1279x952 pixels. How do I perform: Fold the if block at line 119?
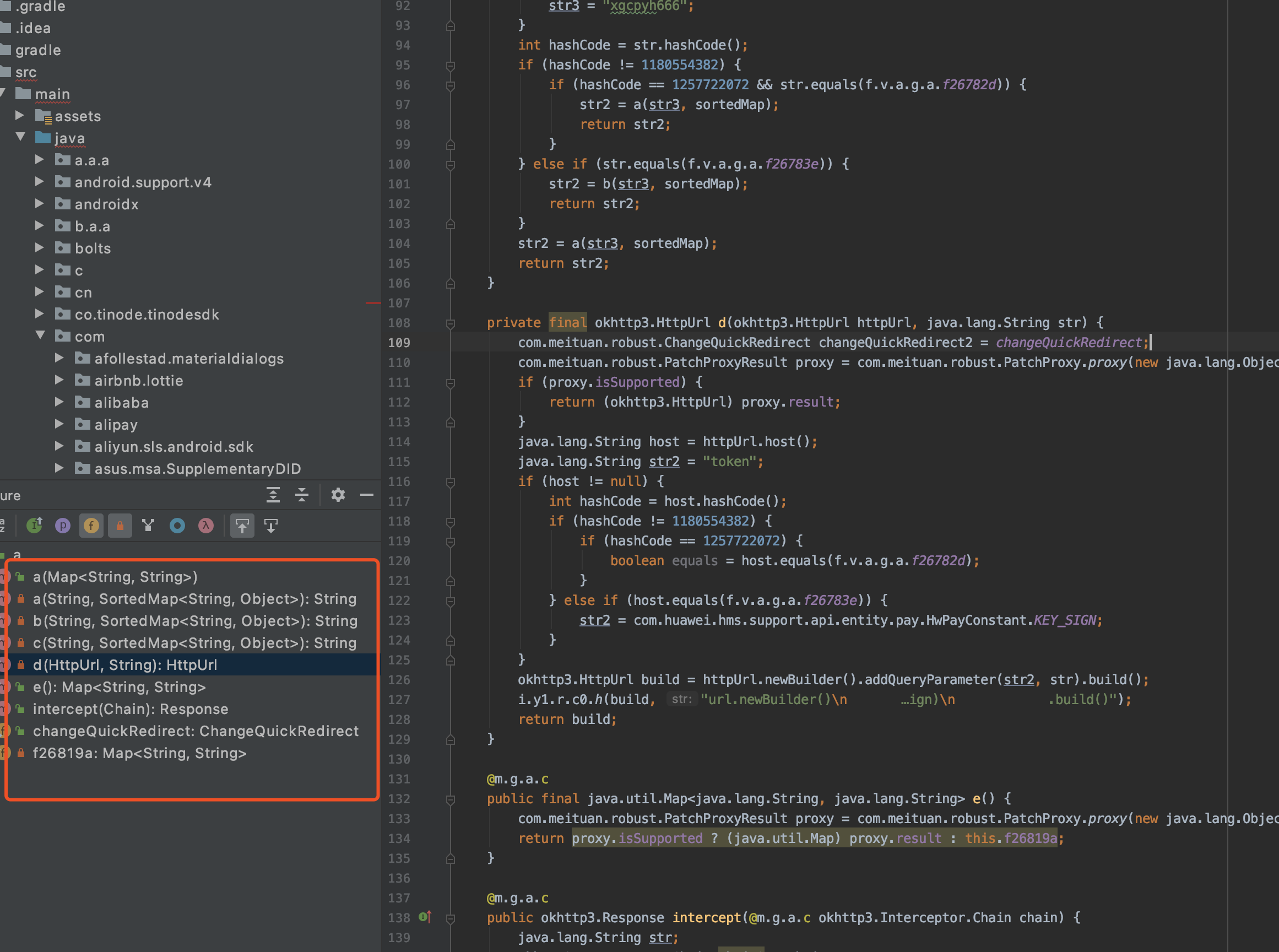click(x=451, y=542)
